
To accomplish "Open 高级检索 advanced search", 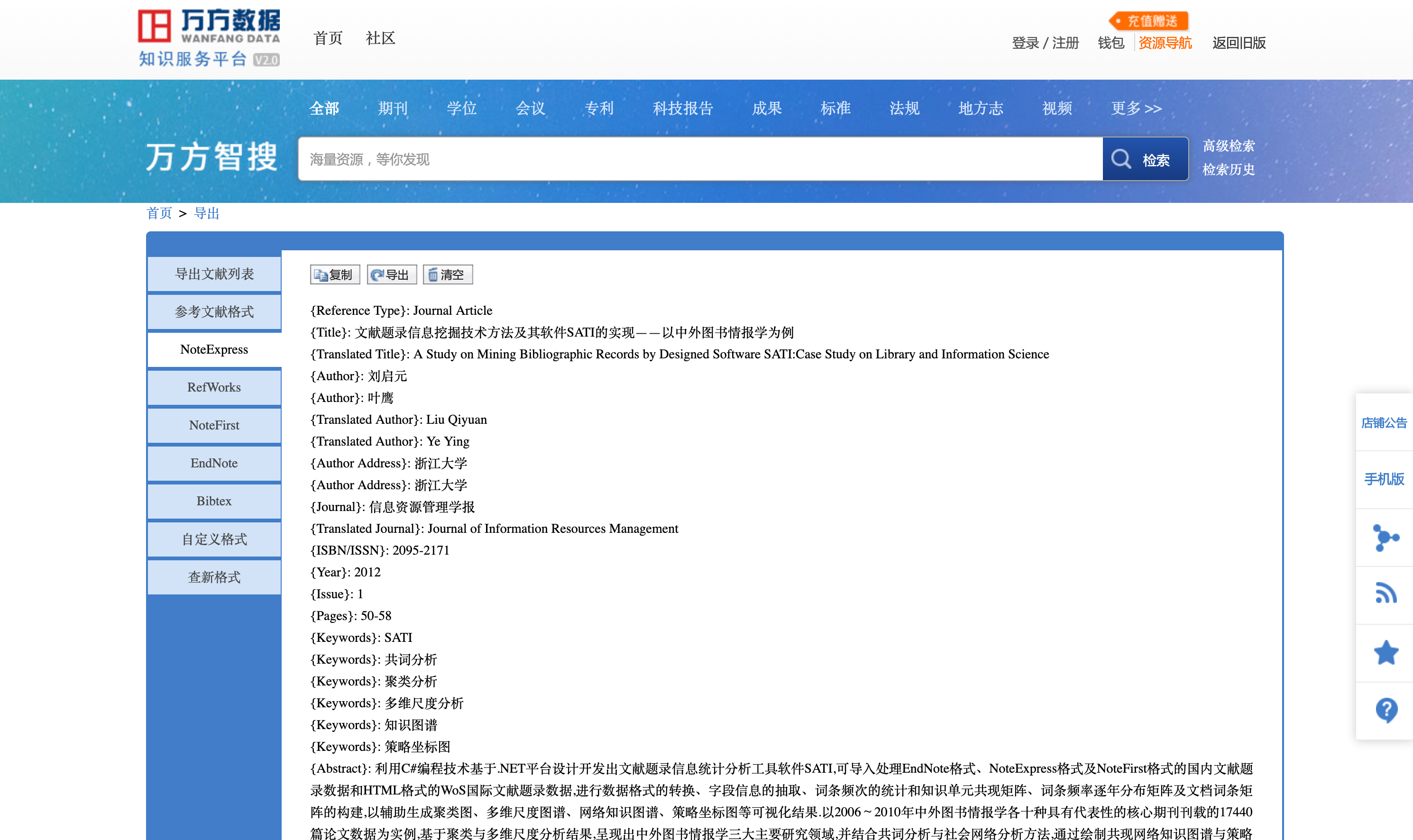I will [1229, 146].
